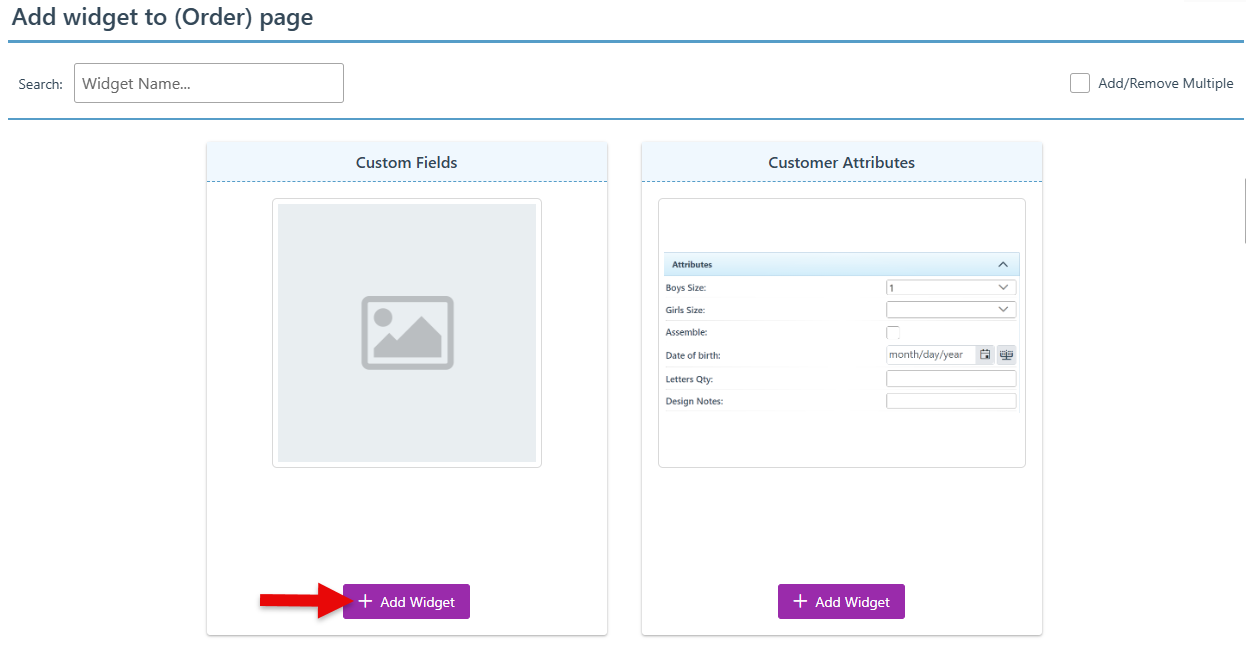Select the Custom Fields card header
The image size is (1246, 647).
(406, 162)
